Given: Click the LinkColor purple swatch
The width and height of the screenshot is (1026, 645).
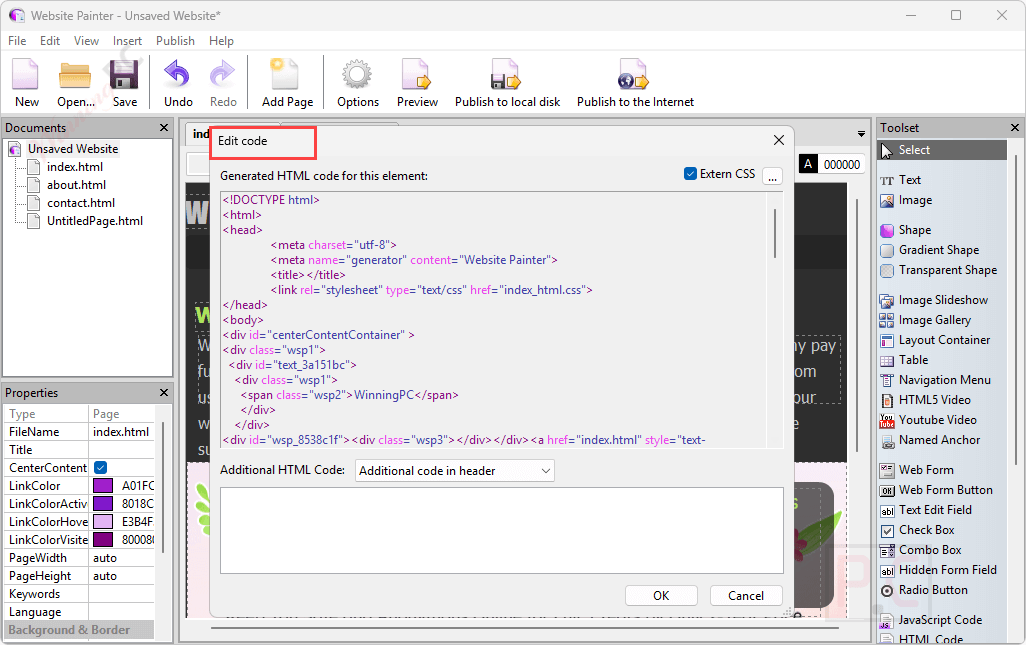Looking at the screenshot, I should click(103, 485).
